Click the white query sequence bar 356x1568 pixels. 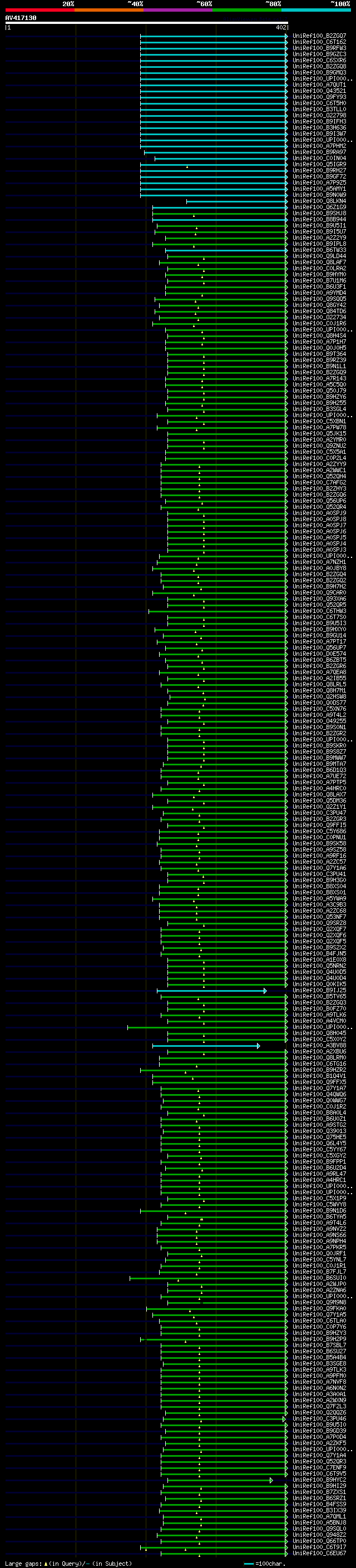pos(146,23)
